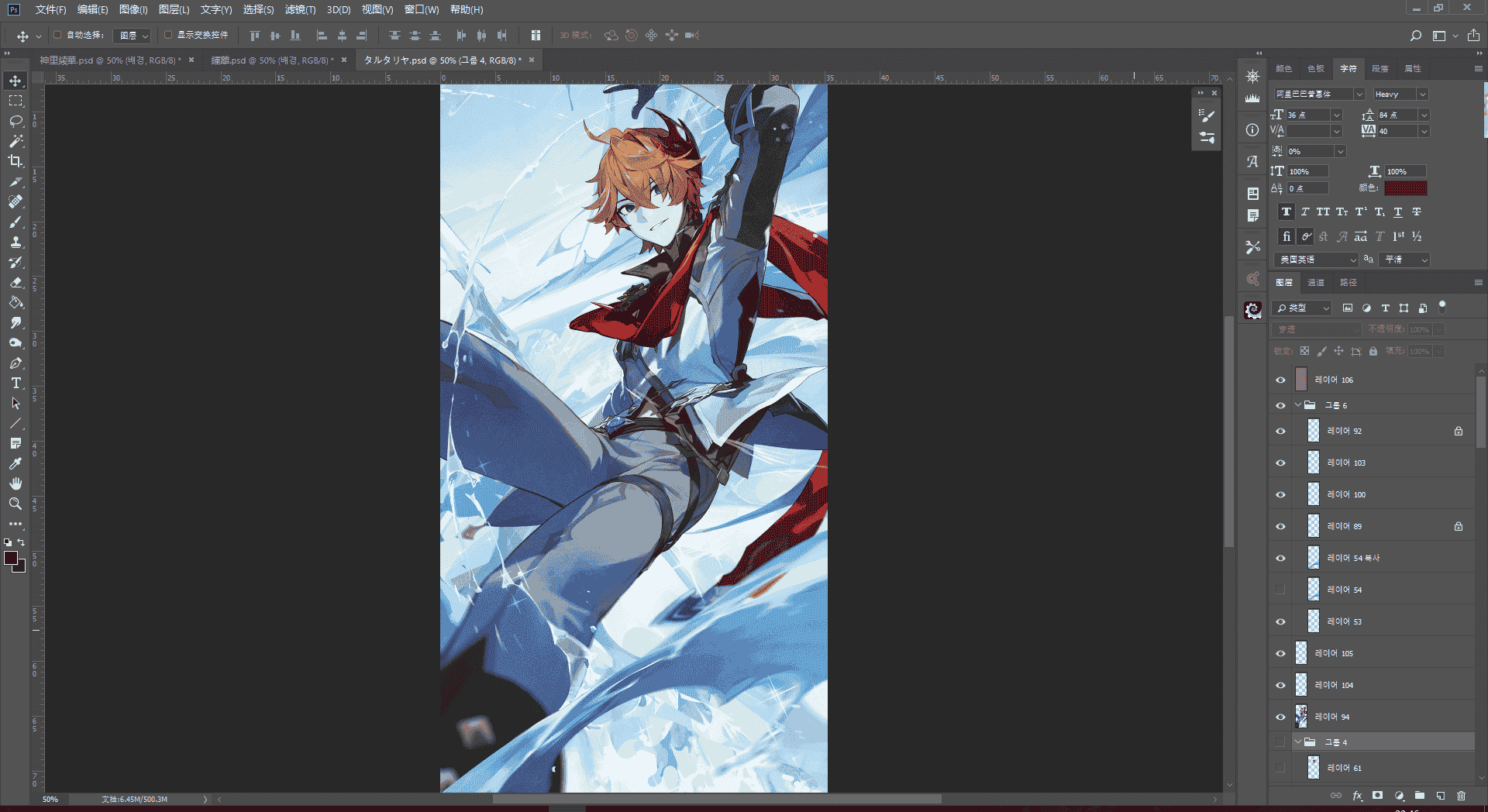Open layer style fx menu
The height and width of the screenshot is (812, 1488).
click(x=1357, y=796)
